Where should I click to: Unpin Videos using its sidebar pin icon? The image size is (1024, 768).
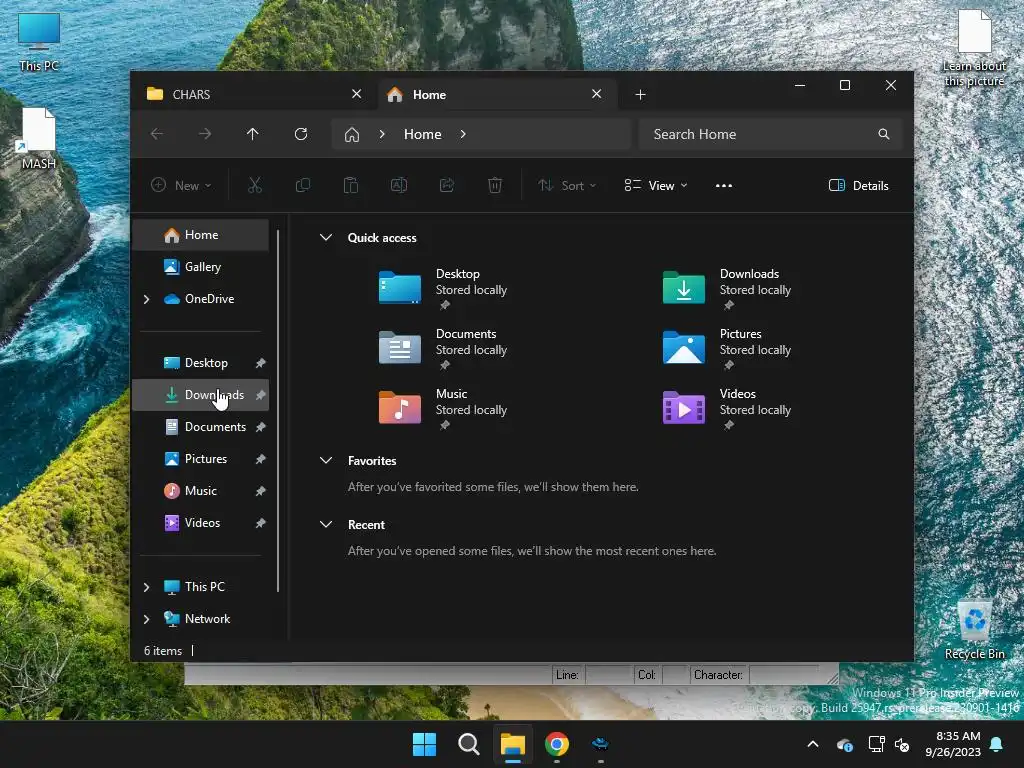261,523
